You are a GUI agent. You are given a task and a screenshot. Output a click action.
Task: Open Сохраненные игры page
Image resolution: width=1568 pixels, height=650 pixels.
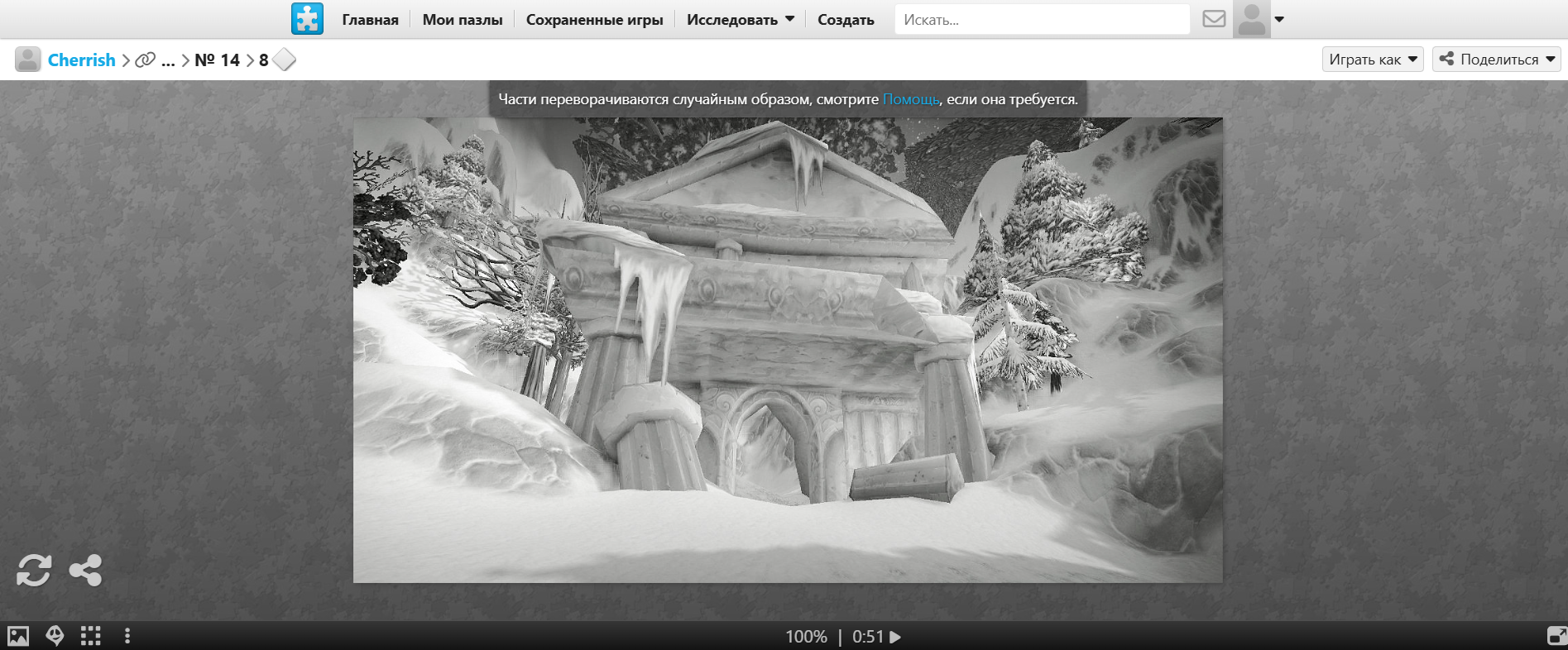[x=594, y=20]
